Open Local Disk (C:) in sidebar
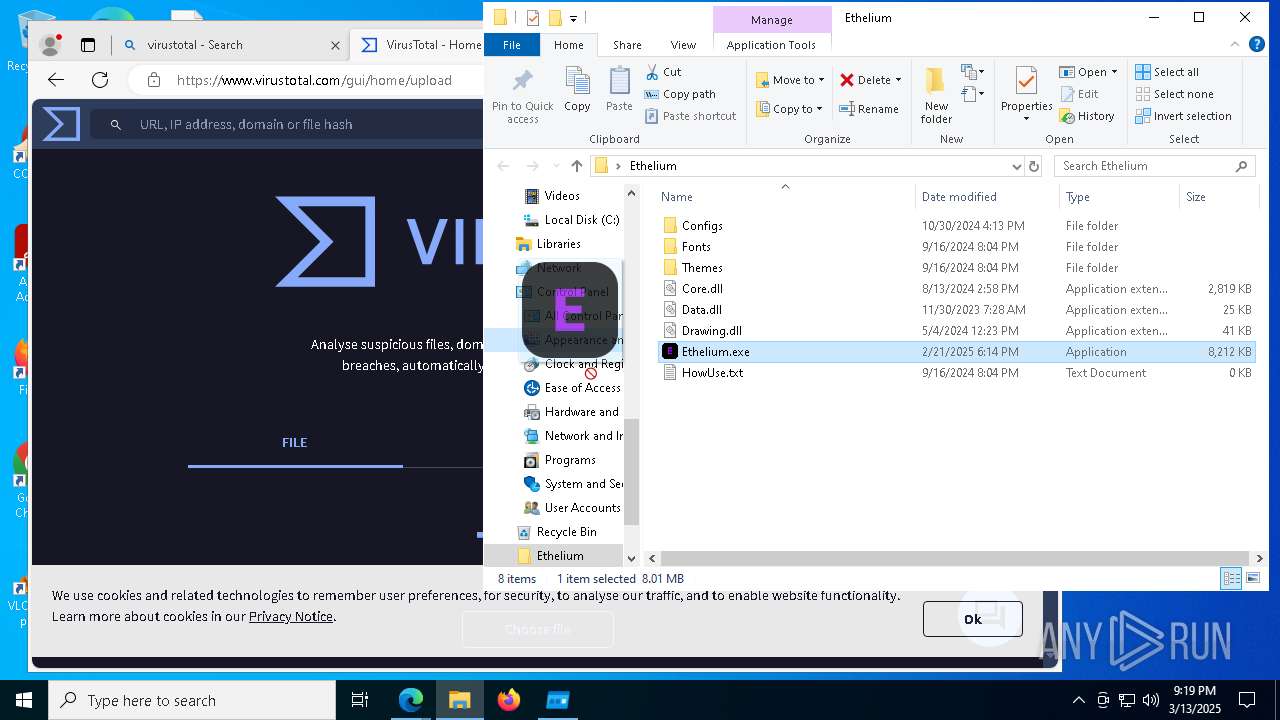The height and width of the screenshot is (720, 1280). (x=581, y=220)
